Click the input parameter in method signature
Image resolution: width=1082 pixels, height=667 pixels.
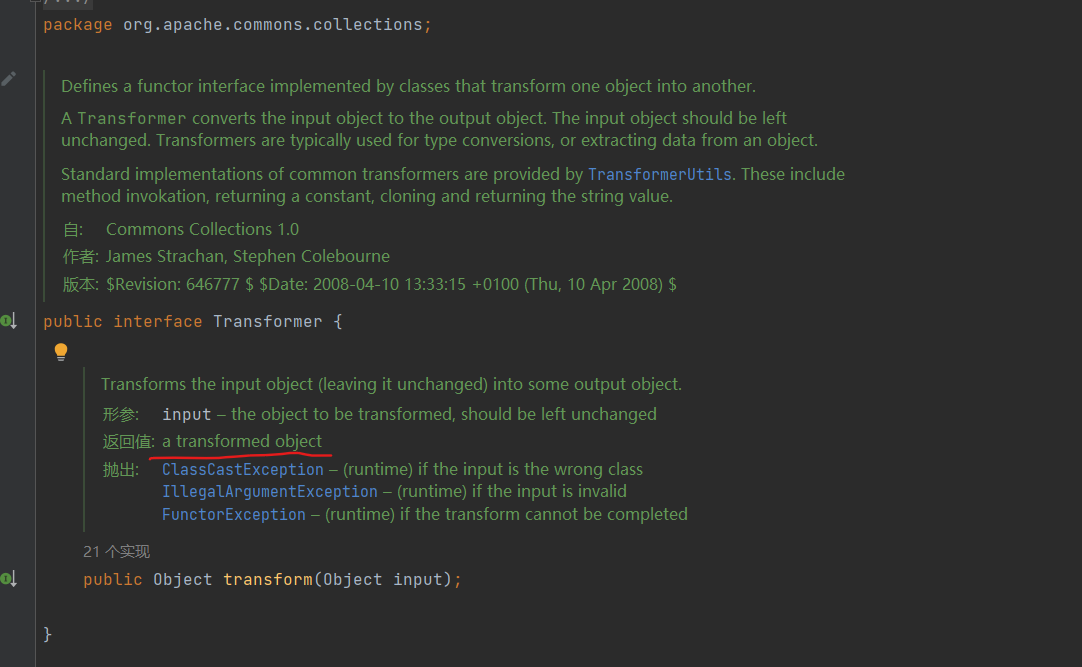pyautogui.click(x=417, y=580)
